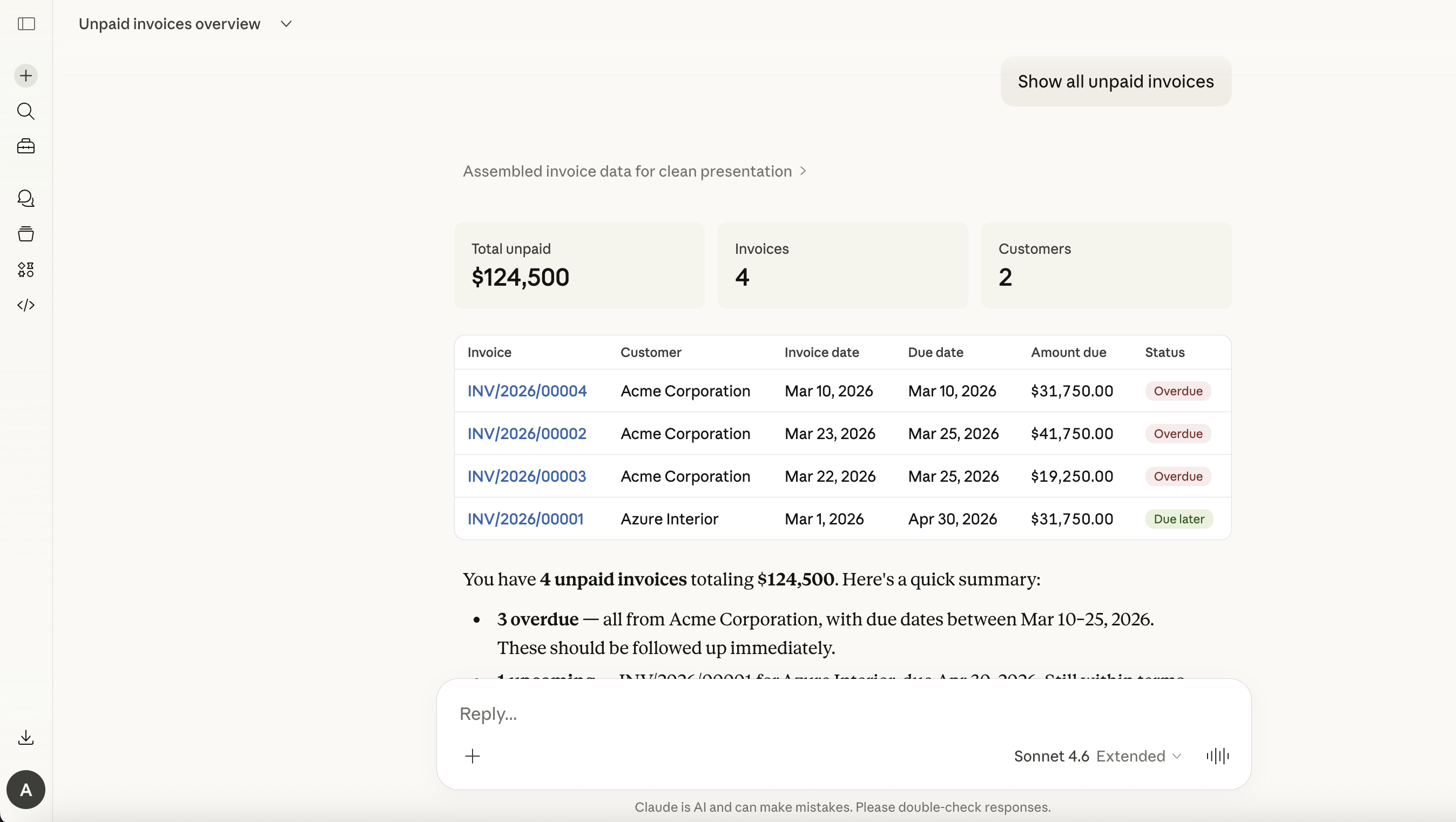
Task: Open the toolbox icon in sidebar
Action: (26, 146)
